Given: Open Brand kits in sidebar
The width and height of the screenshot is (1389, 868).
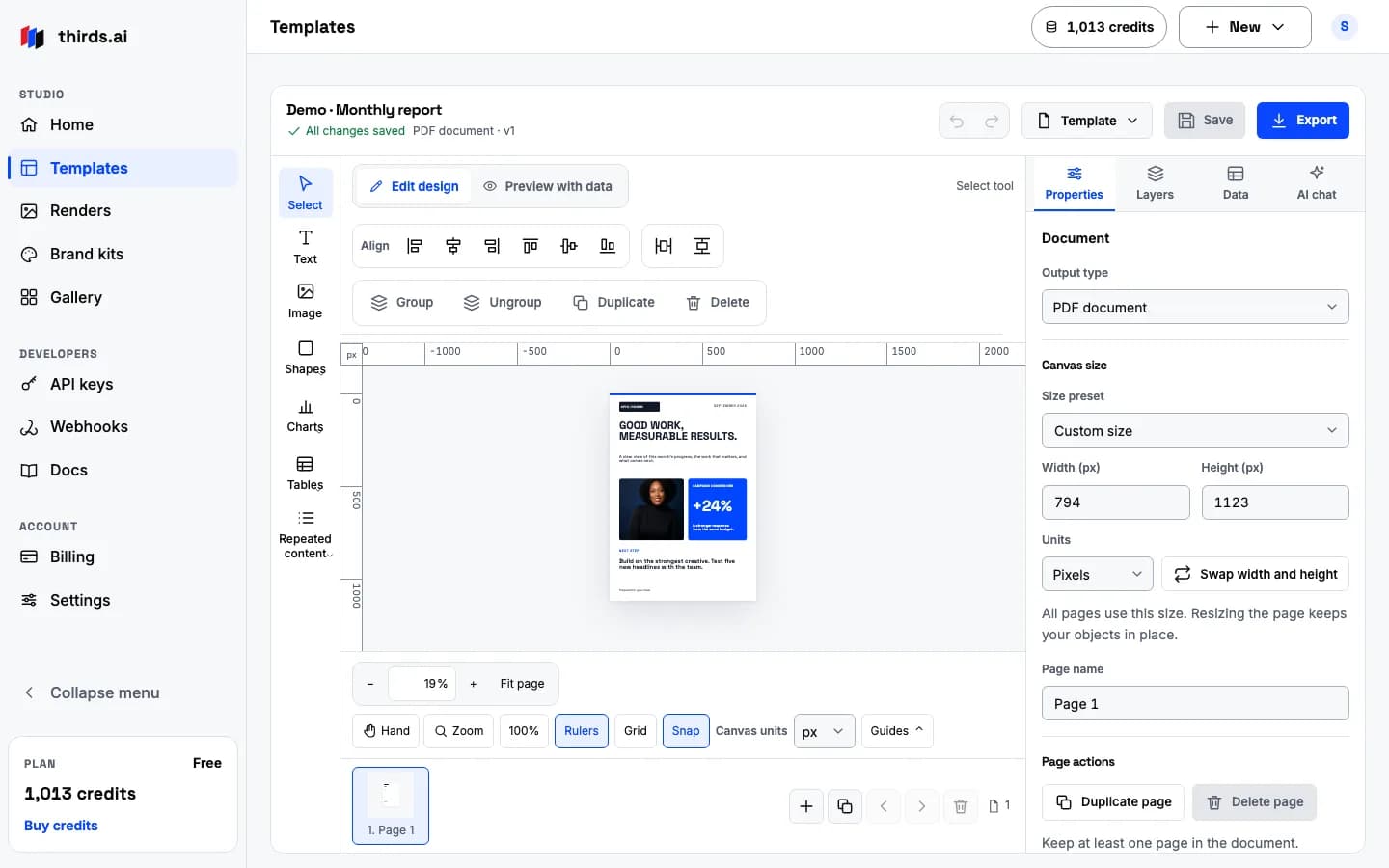Looking at the screenshot, I should coord(123,254).
